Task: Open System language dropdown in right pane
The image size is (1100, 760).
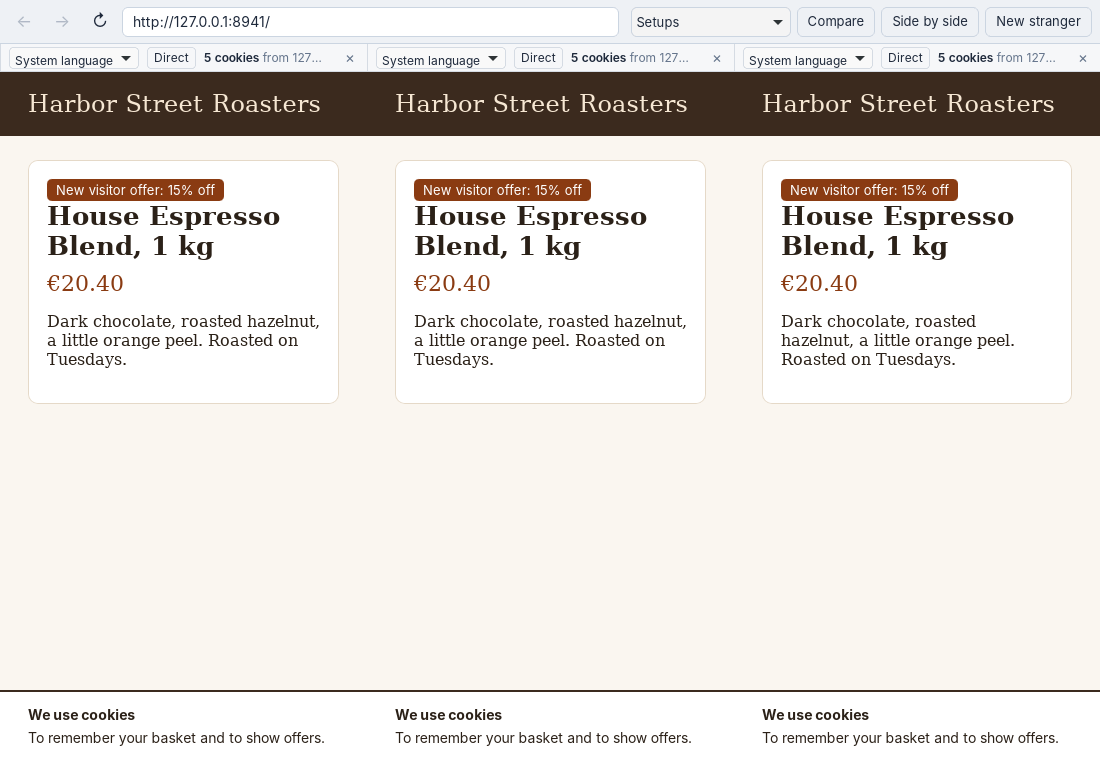Action: (x=807, y=58)
